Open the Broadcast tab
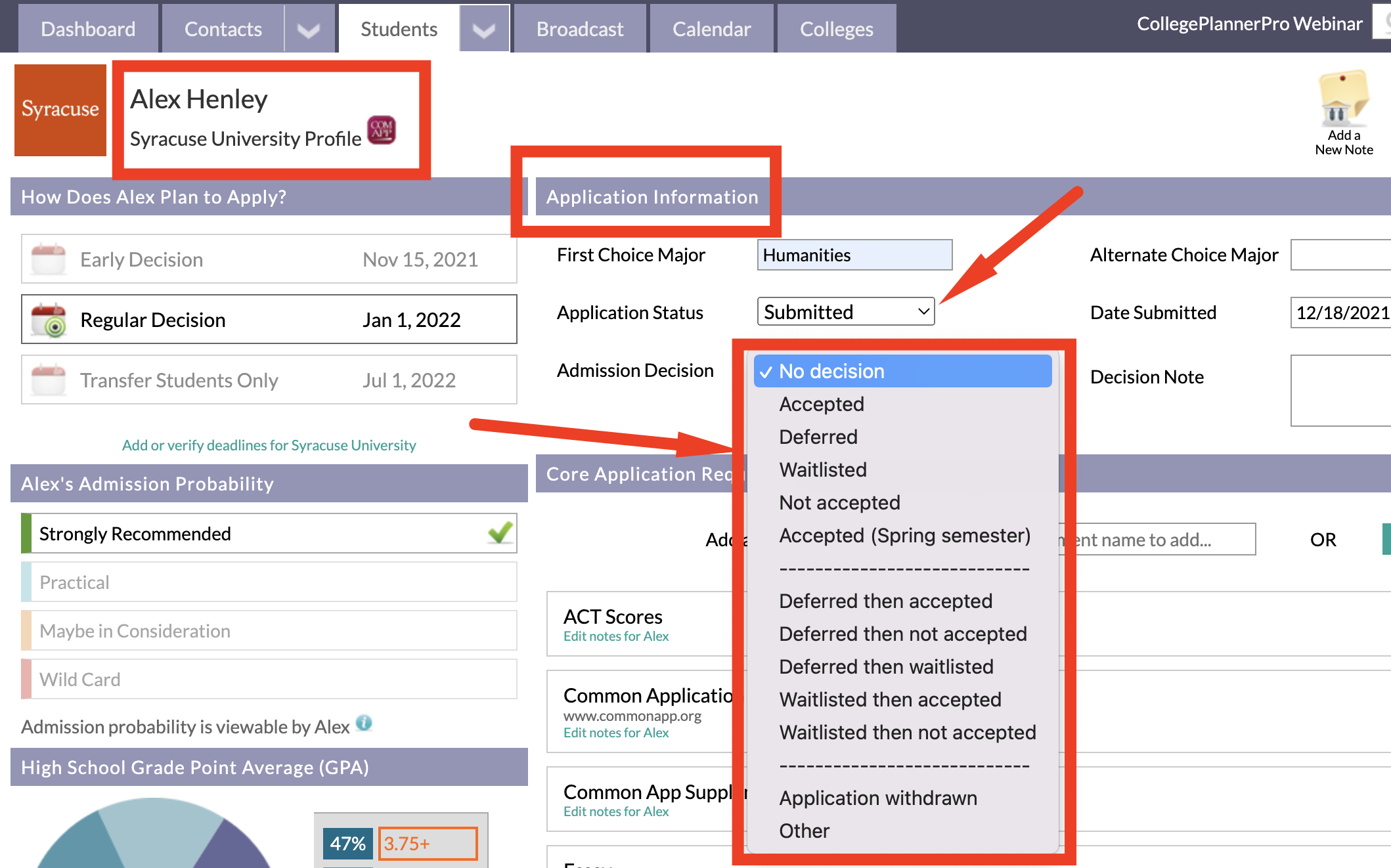 (x=580, y=29)
